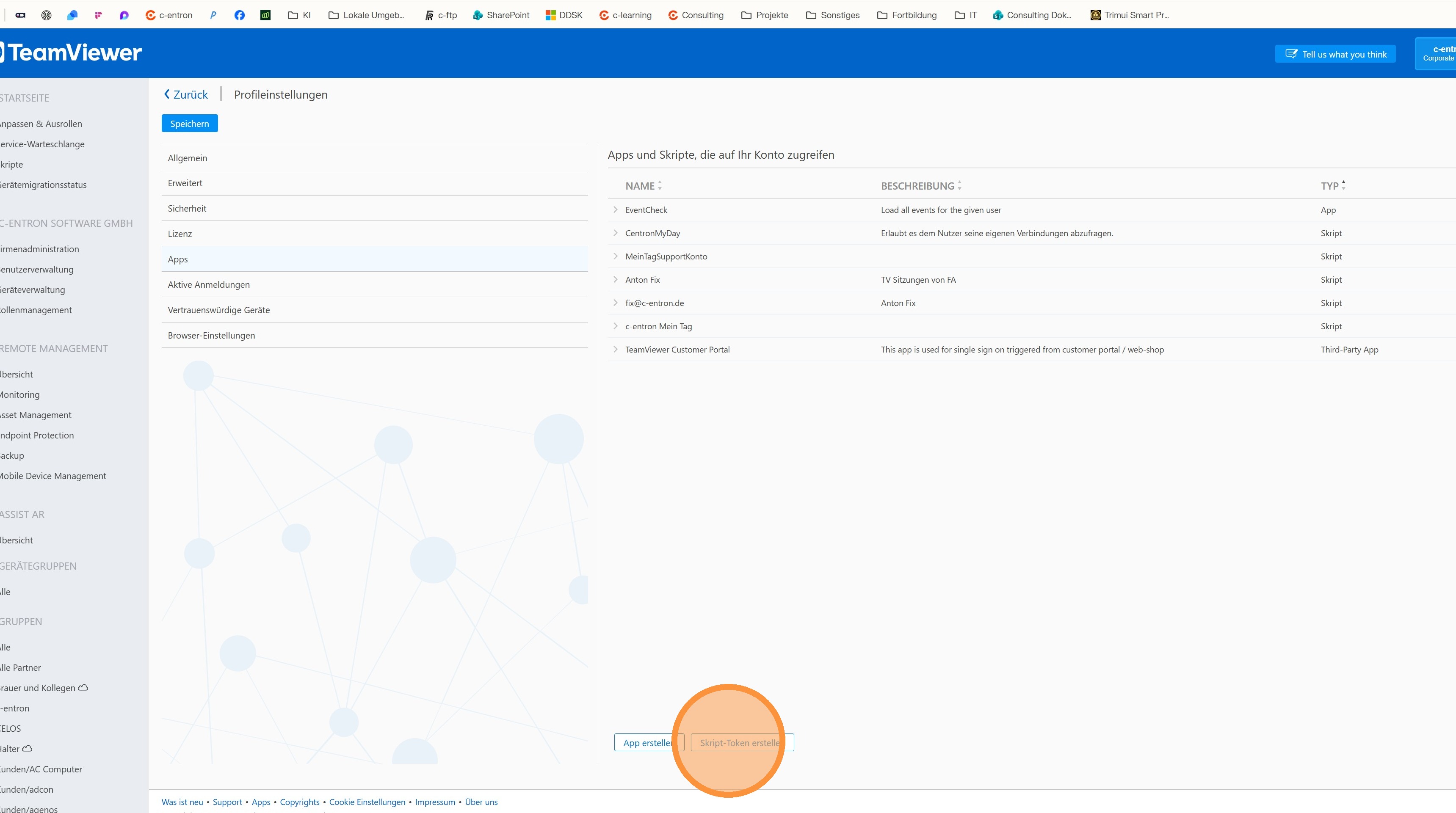Expand the EventCheck row
This screenshot has width=1456, height=813.
pyautogui.click(x=616, y=209)
